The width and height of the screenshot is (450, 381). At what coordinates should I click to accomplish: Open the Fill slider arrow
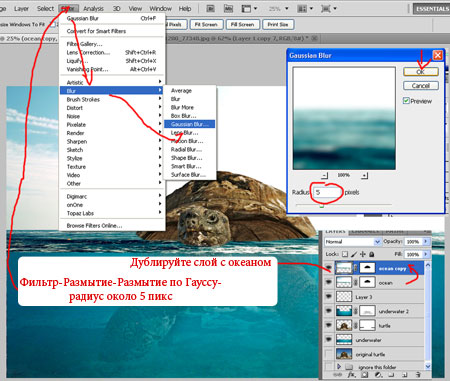coord(426,254)
